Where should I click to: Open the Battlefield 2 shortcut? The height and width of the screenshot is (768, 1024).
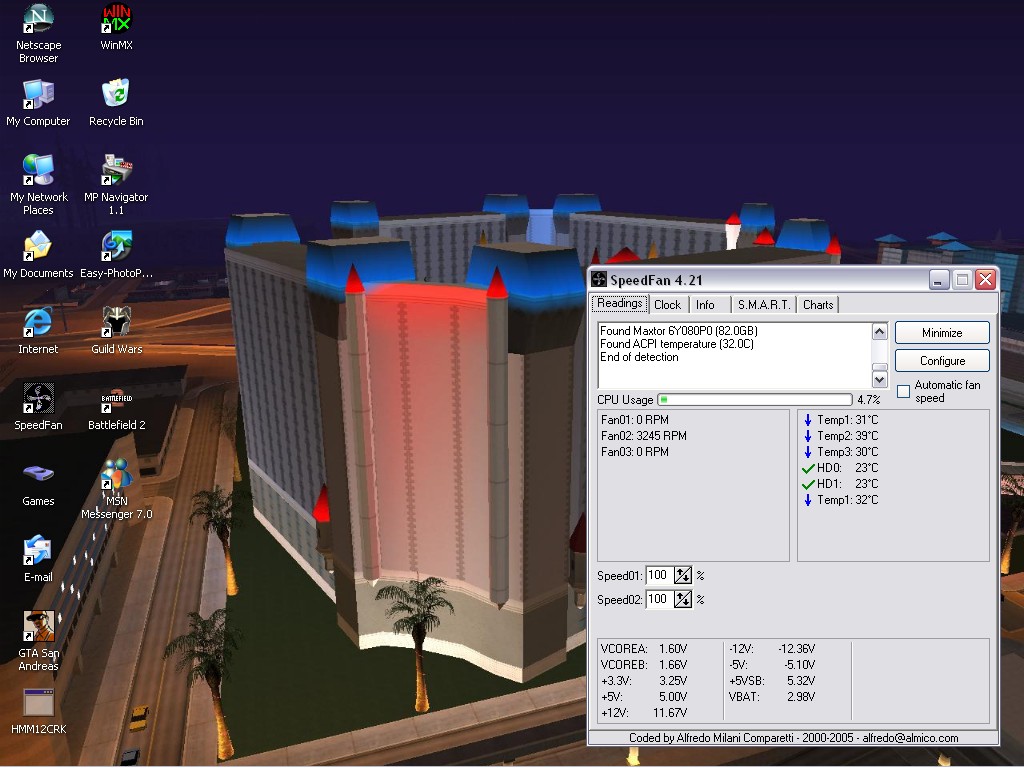(116, 399)
